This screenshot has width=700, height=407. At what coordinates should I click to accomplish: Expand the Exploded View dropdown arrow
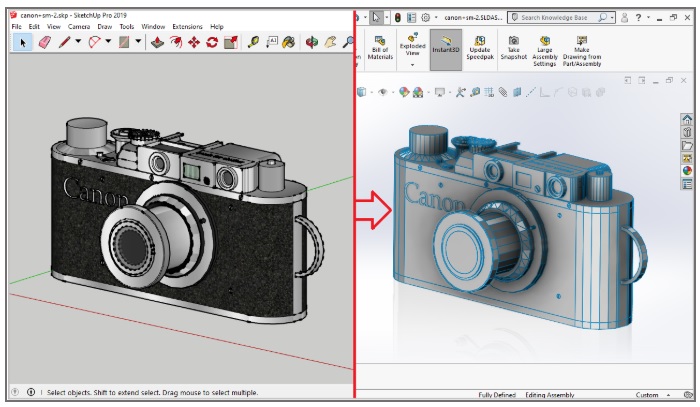(412, 65)
